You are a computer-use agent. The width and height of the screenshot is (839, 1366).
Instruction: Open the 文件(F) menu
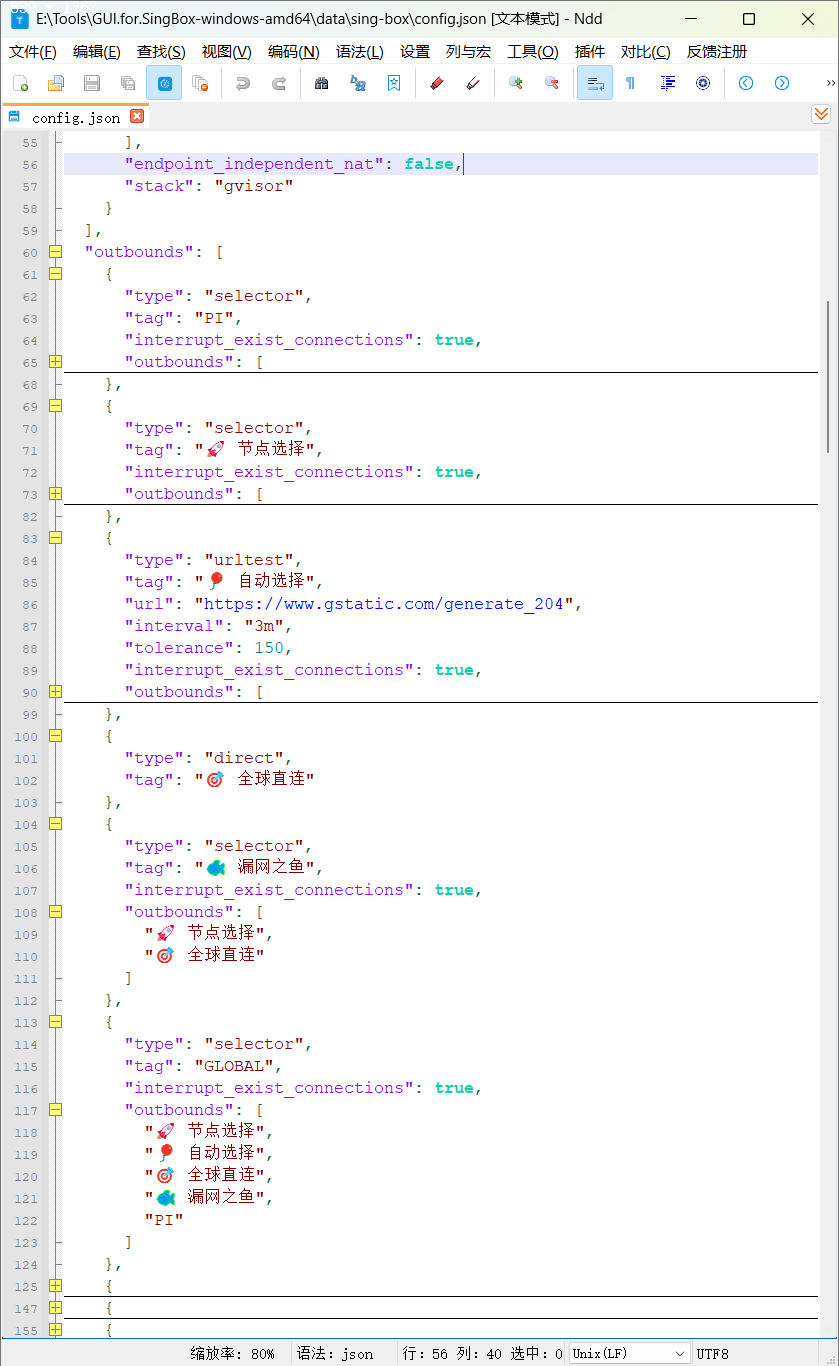click(33, 52)
